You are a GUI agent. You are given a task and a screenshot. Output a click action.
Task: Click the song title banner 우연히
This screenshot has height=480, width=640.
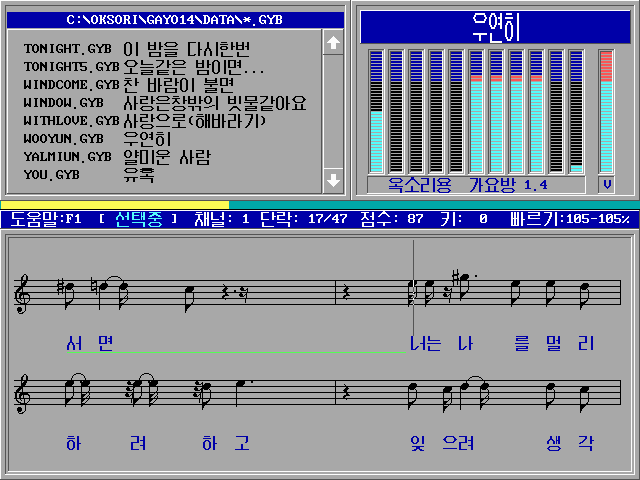pyautogui.click(x=495, y=27)
